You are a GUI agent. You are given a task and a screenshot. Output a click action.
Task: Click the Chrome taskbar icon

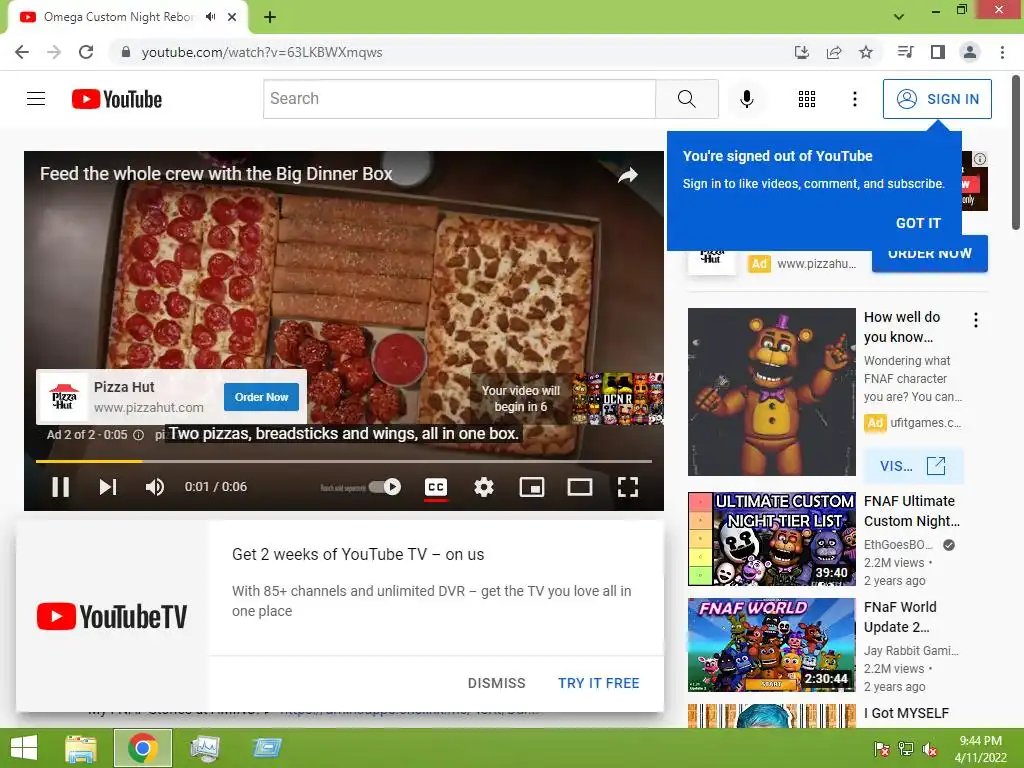coord(142,748)
